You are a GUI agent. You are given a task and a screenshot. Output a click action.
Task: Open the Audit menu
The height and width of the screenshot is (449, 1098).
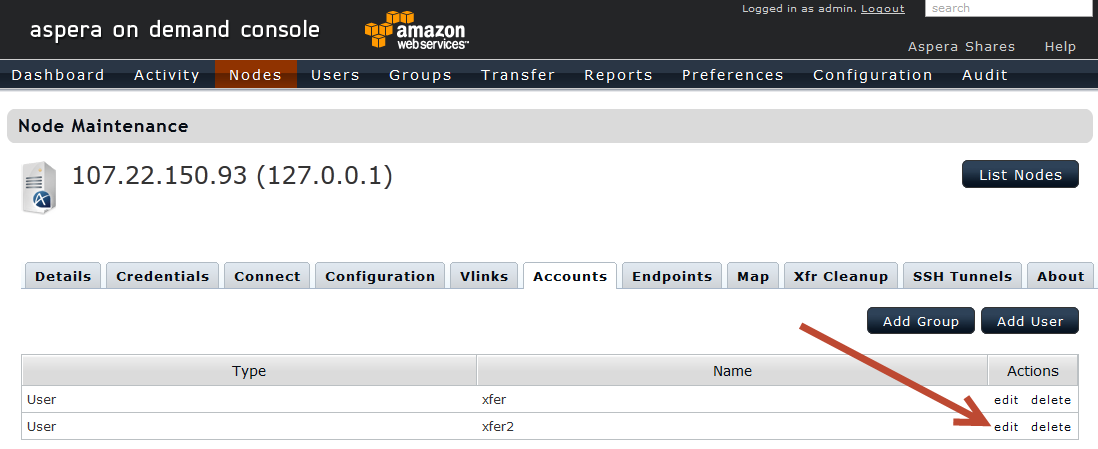[985, 75]
